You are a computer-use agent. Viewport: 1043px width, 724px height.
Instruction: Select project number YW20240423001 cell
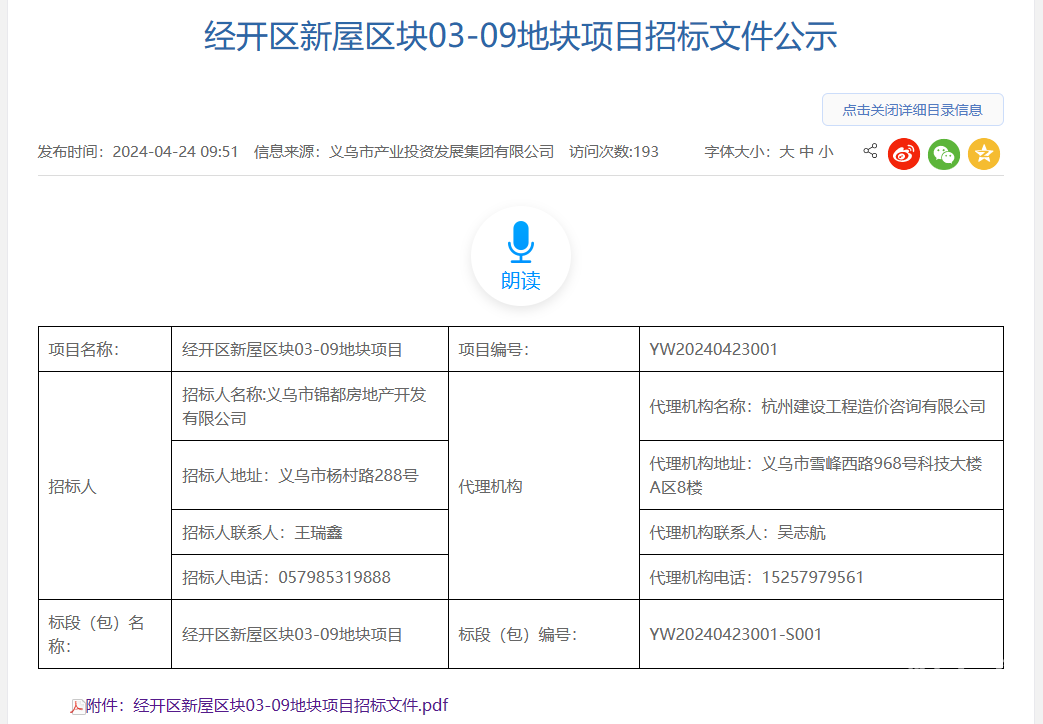click(713, 349)
